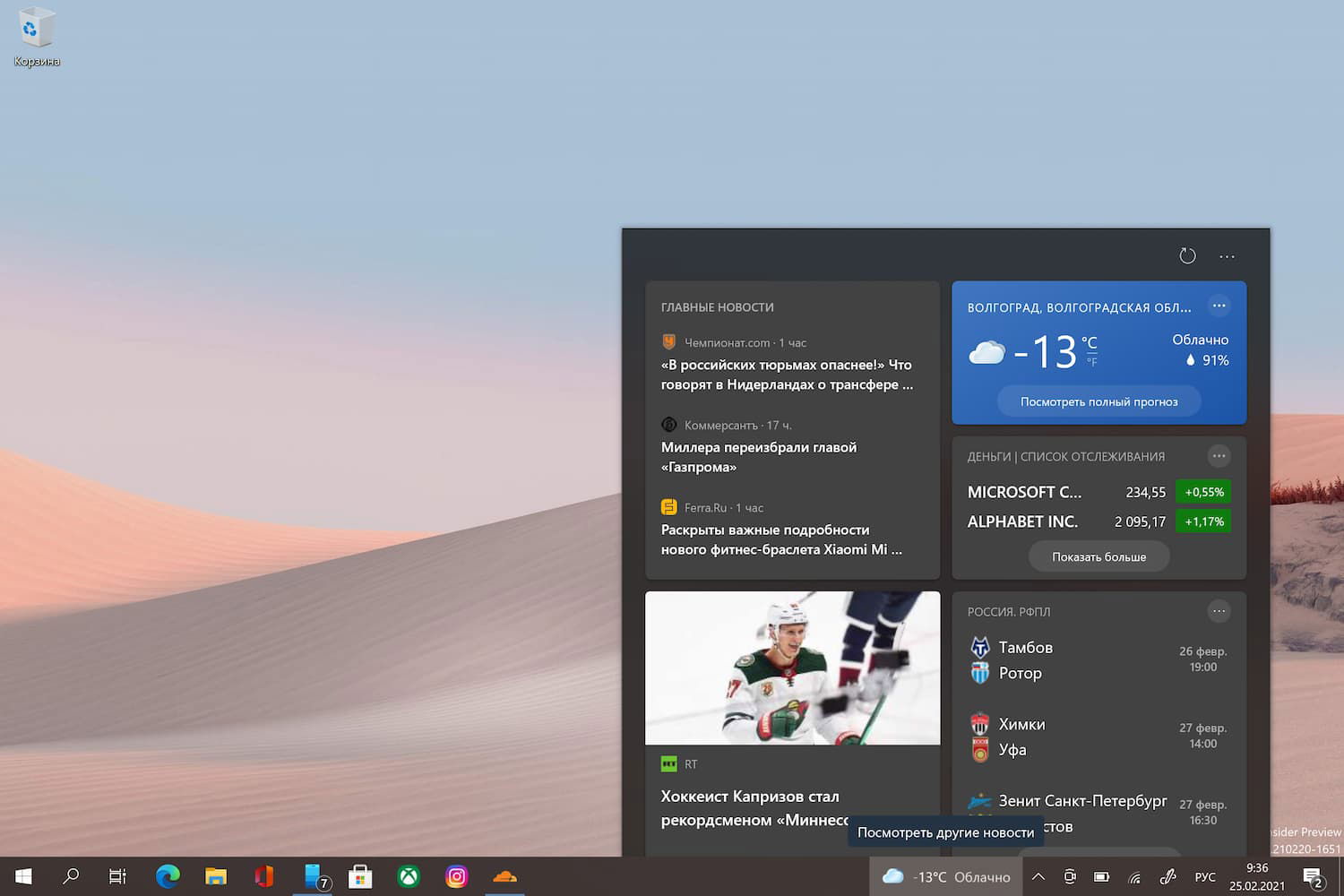Show hidden system tray icons
The width and height of the screenshot is (1344, 896).
coord(1038,876)
